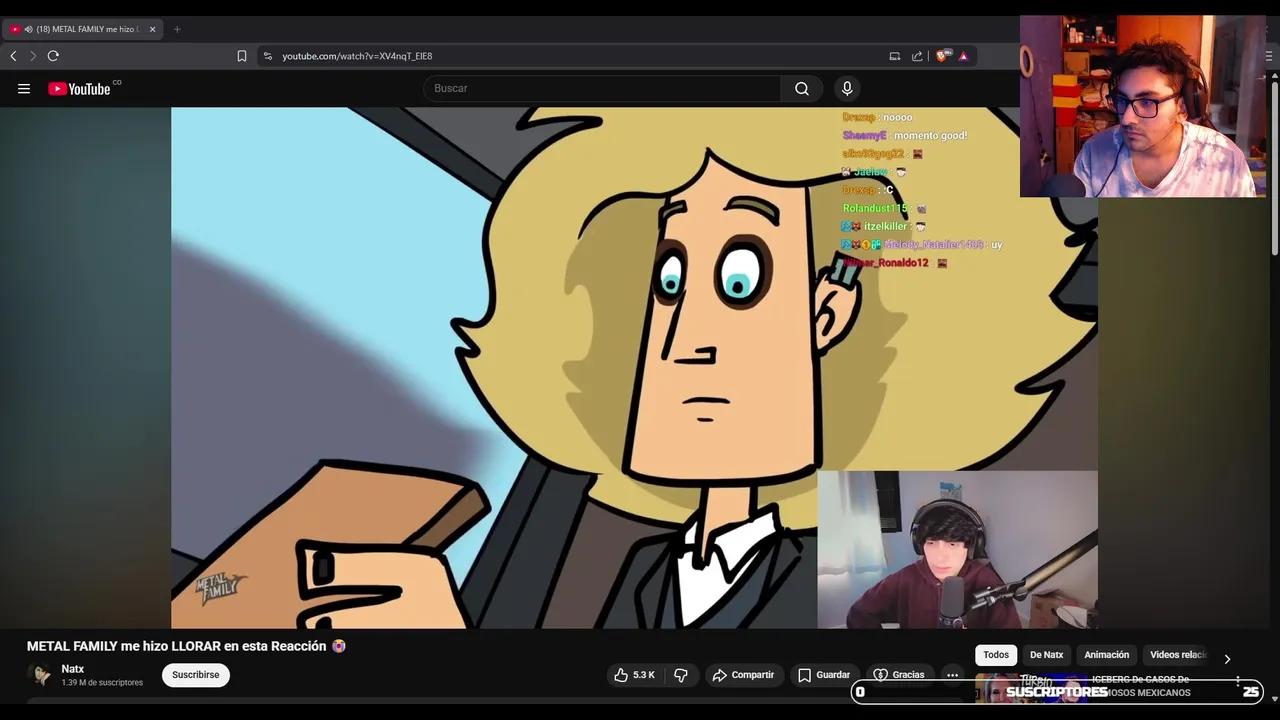Open the Brave Rewards triangle icon

[x=963, y=56]
